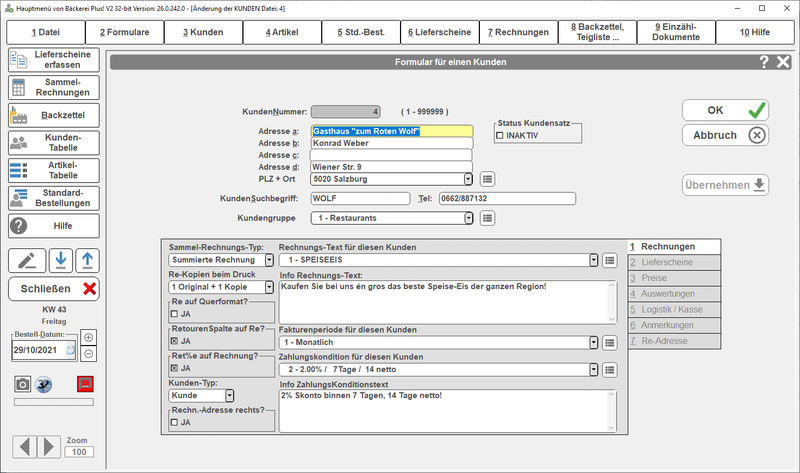Viewport: 800px width, 473px height.
Task: Open Artikel-Tabelle from sidebar
Action: click(54, 170)
